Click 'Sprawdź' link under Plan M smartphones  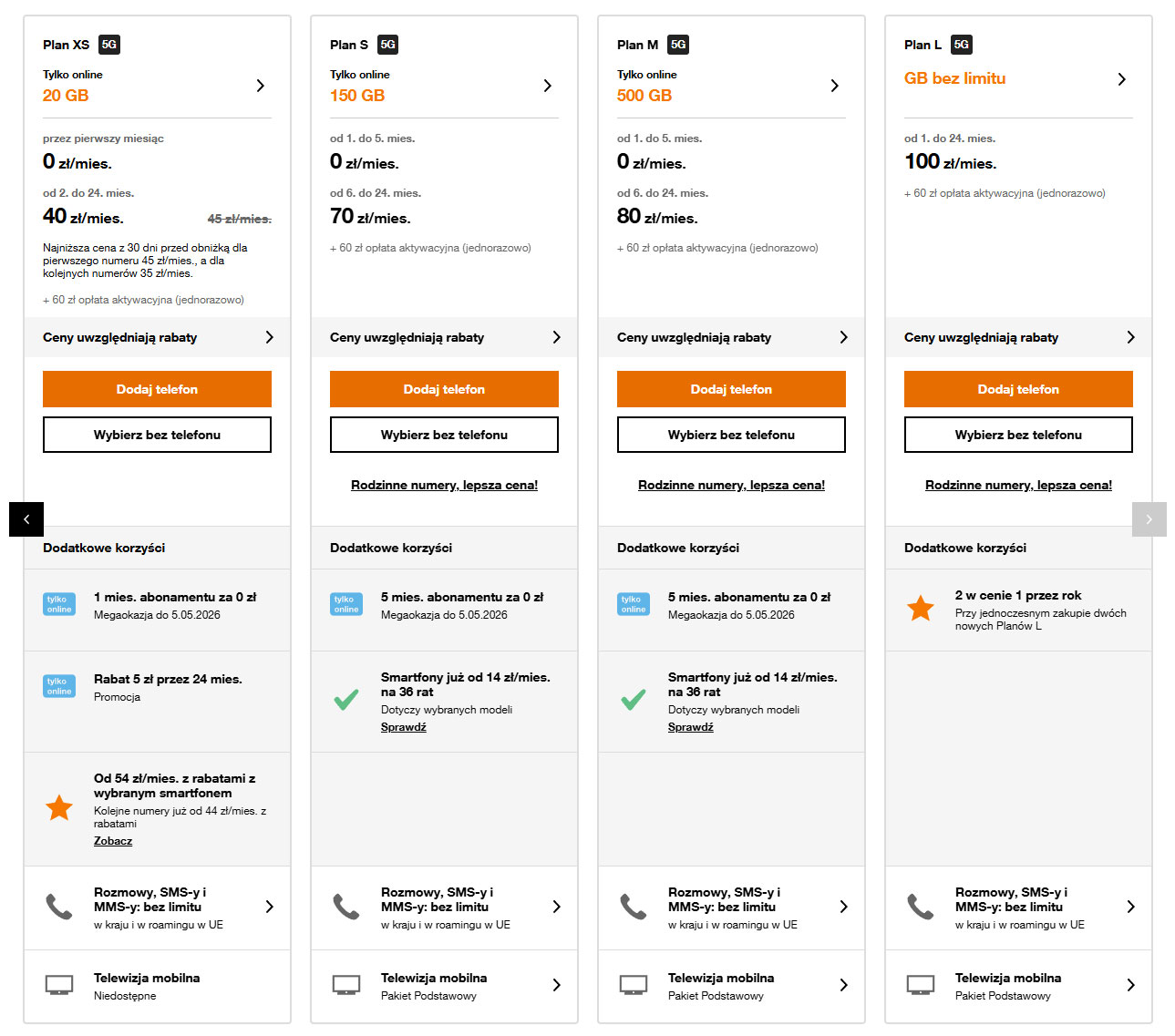(691, 727)
